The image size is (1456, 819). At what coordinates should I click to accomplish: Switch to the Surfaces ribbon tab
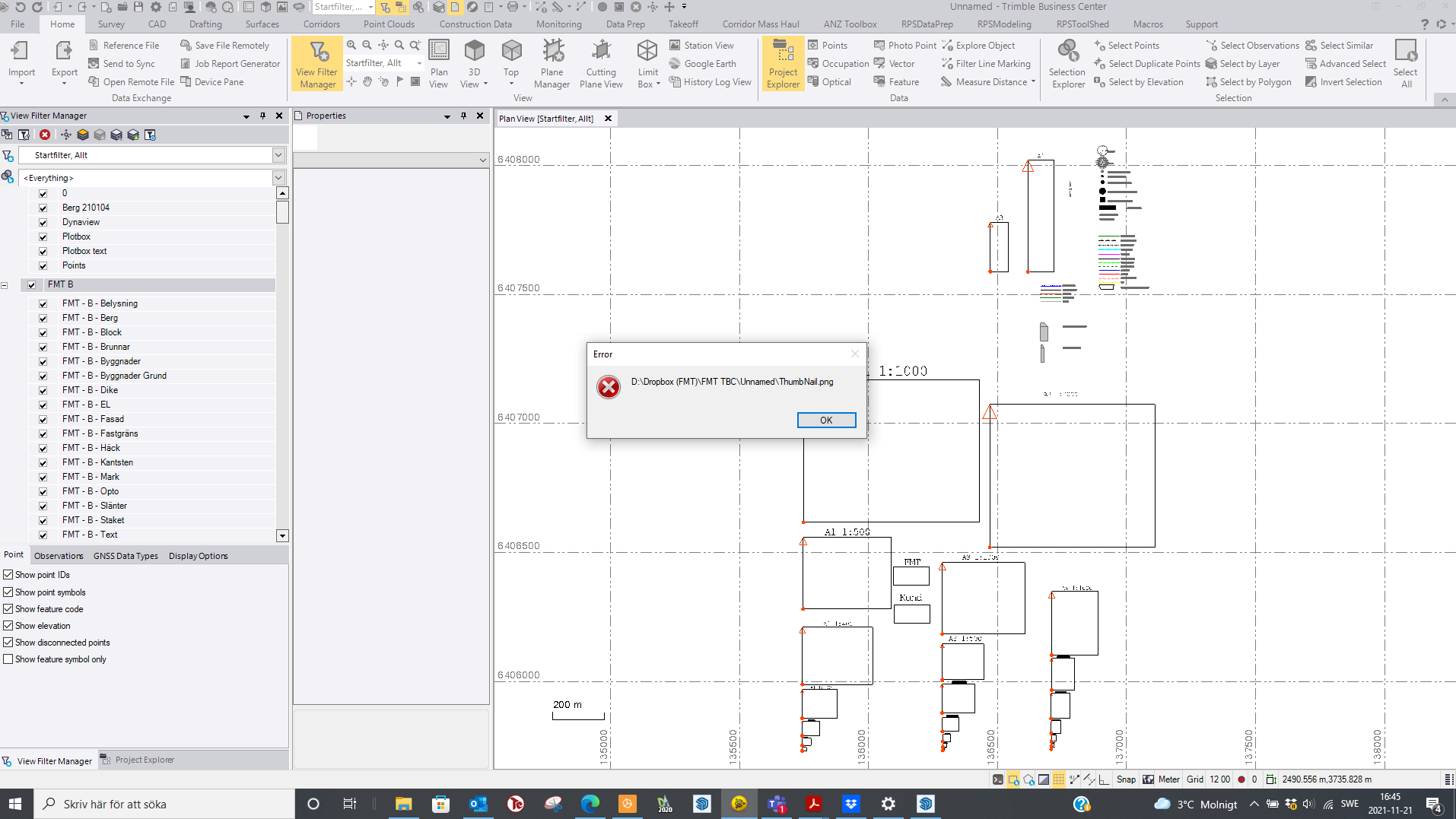coord(262,24)
